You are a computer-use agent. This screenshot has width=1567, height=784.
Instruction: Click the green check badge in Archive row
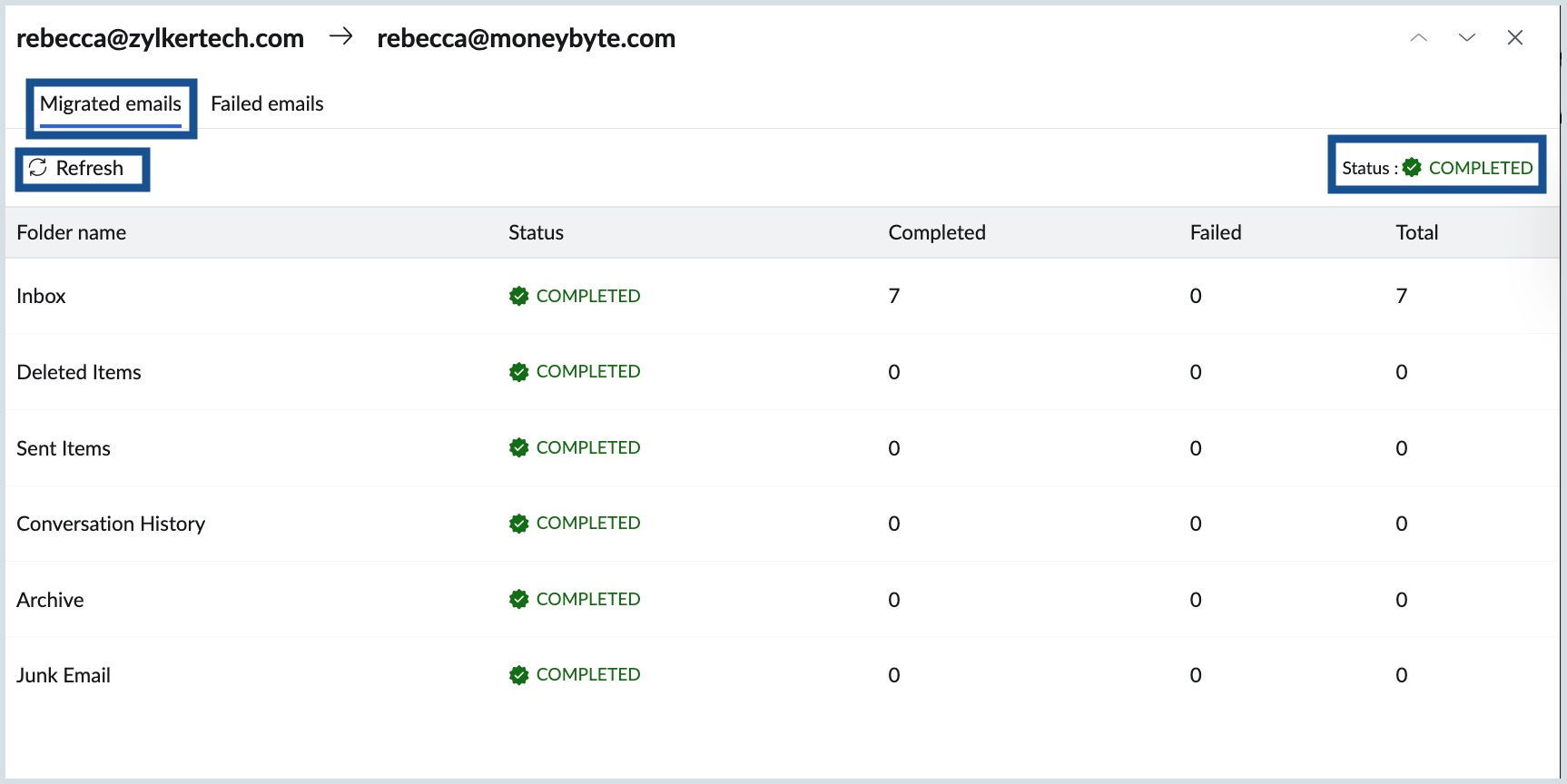[519, 600]
